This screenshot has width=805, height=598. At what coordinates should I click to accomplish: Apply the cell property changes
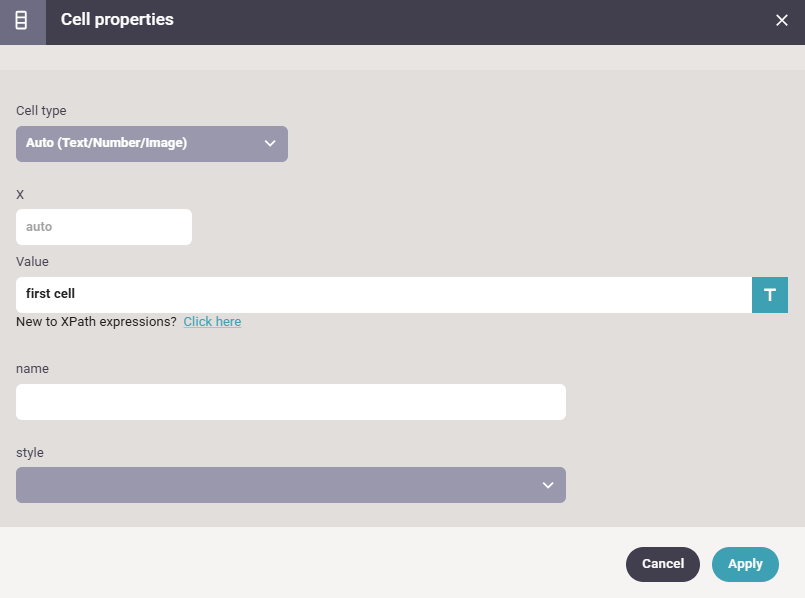(745, 564)
